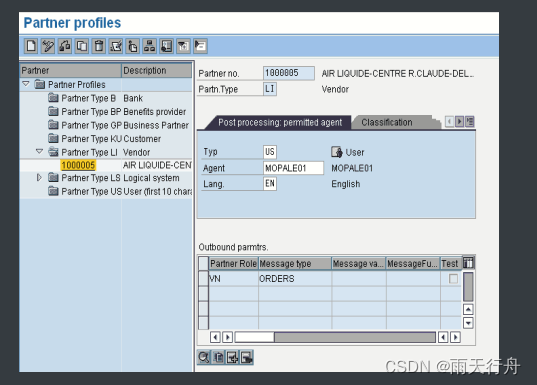The image size is (537, 385).
Task: Click the Create new partner profile icon
Action: (31, 46)
